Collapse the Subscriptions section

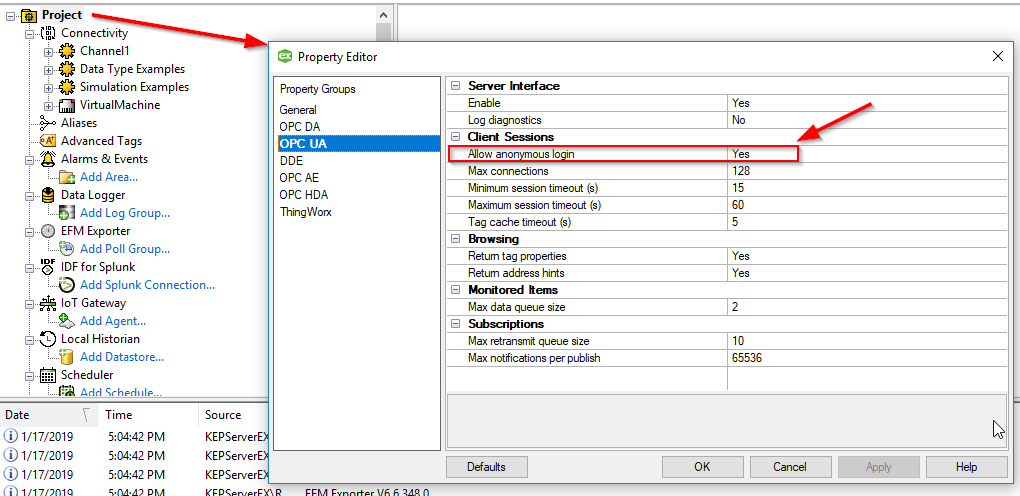455,324
